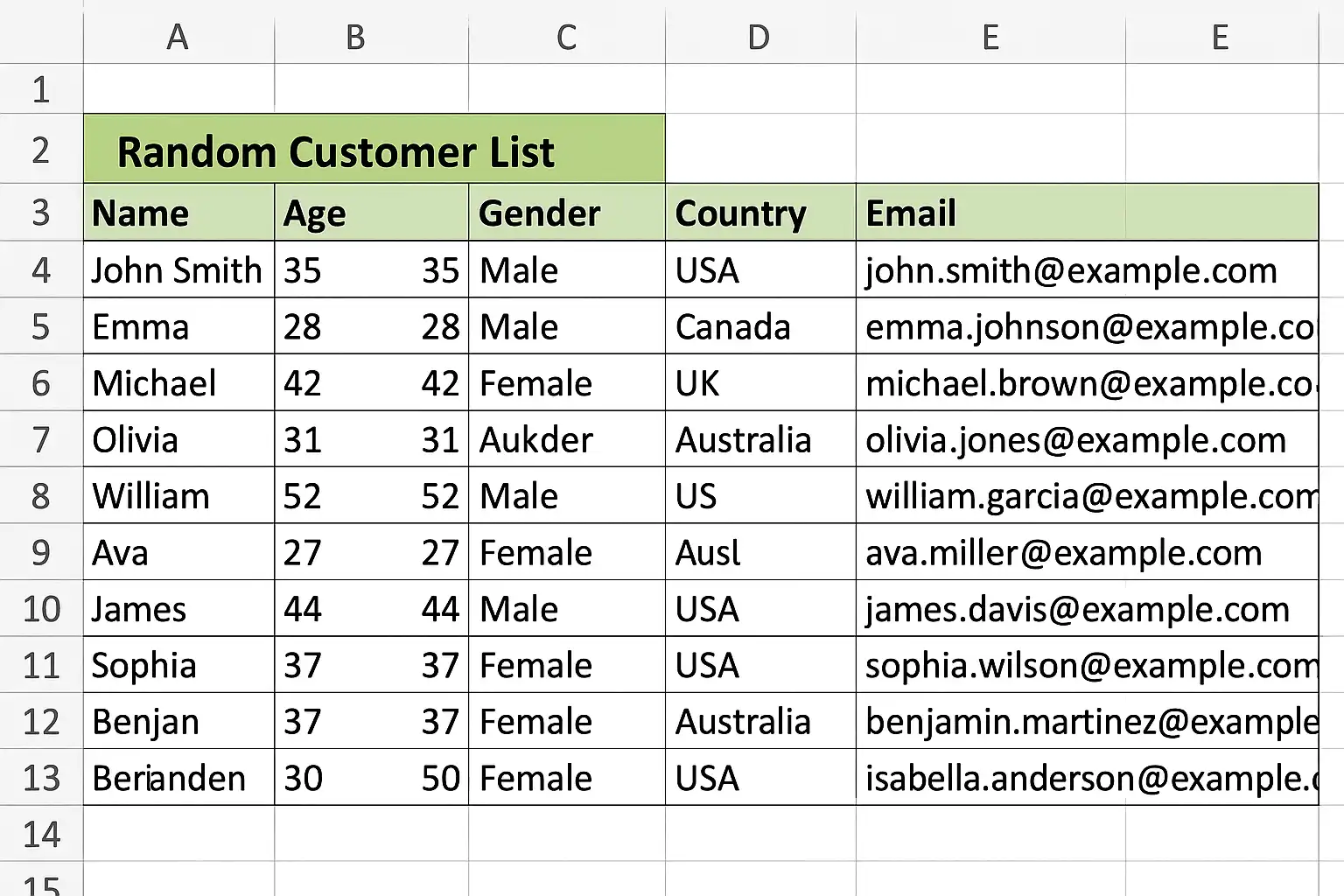Select the Berianden name cell
This screenshot has height=896, width=1344.
(x=178, y=778)
